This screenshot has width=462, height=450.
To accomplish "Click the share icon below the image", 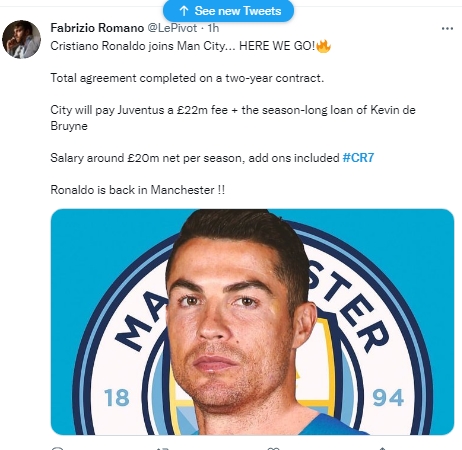I will point(383,448).
